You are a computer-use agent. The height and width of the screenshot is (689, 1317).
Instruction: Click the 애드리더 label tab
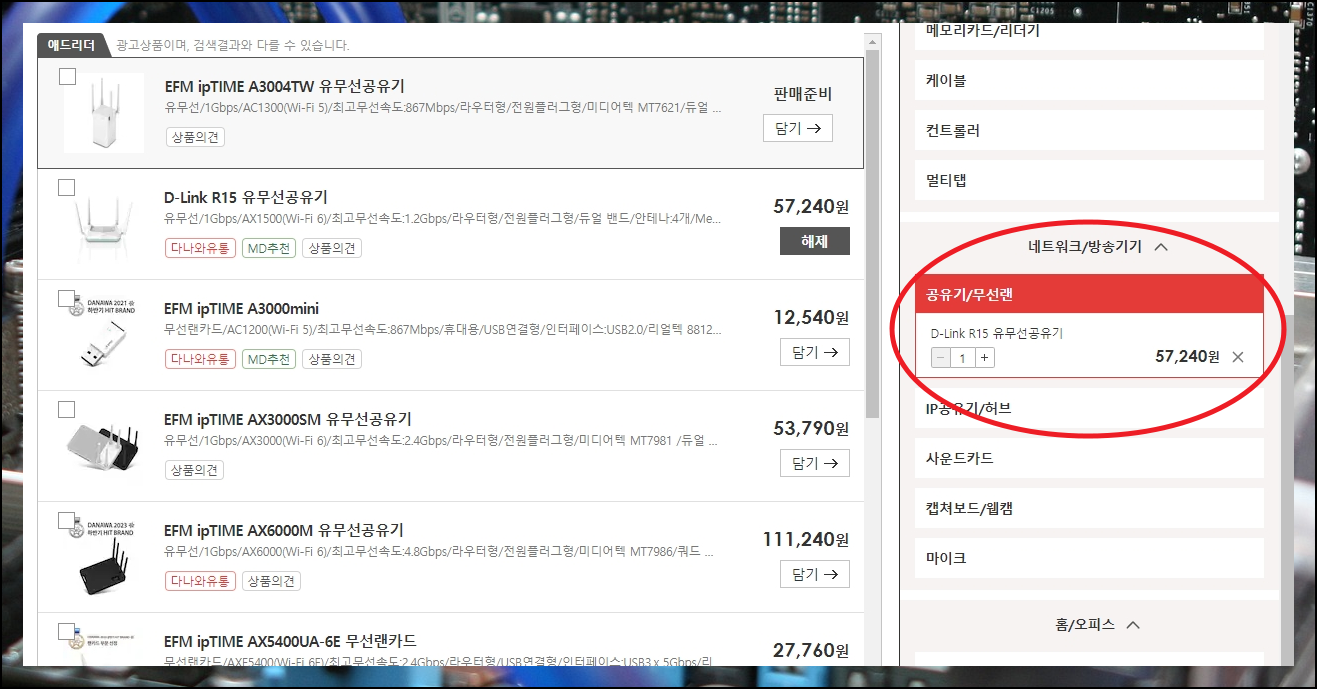(x=71, y=45)
